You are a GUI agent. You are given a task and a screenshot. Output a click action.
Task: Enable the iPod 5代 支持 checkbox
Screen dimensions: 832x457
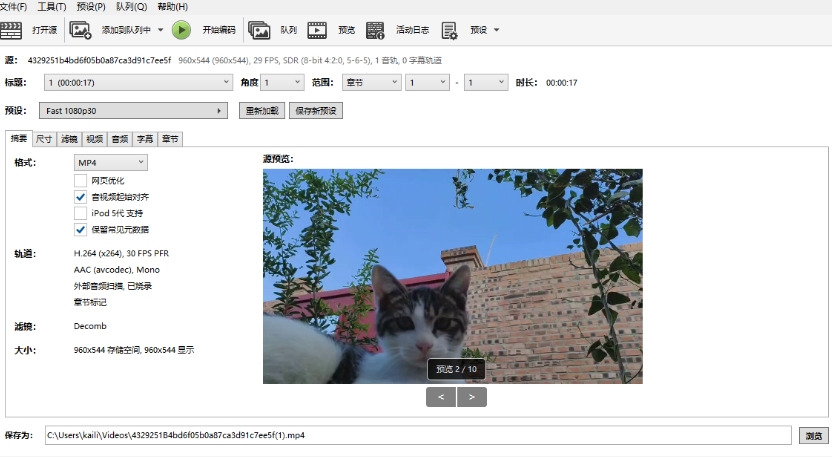point(80,213)
